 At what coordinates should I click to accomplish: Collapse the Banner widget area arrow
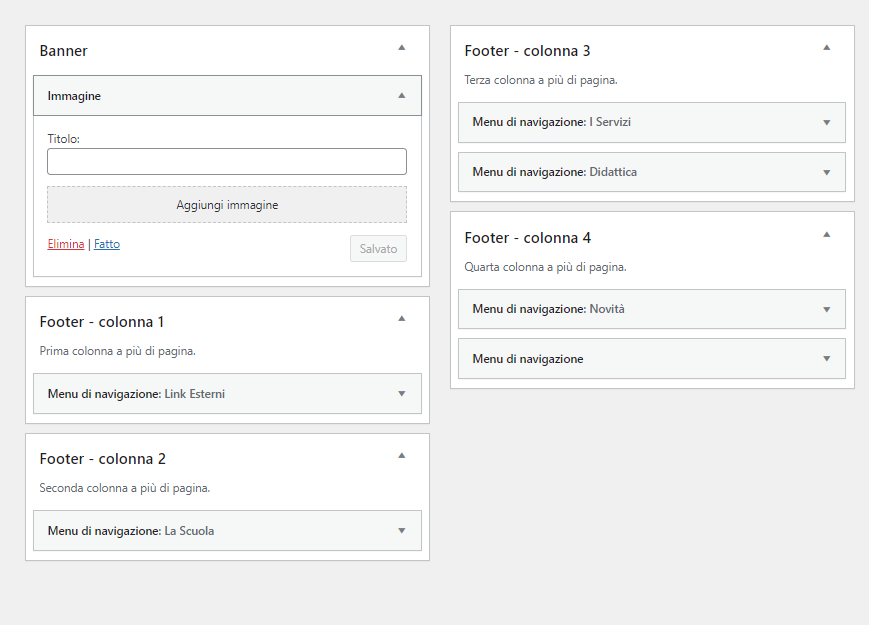coord(402,48)
